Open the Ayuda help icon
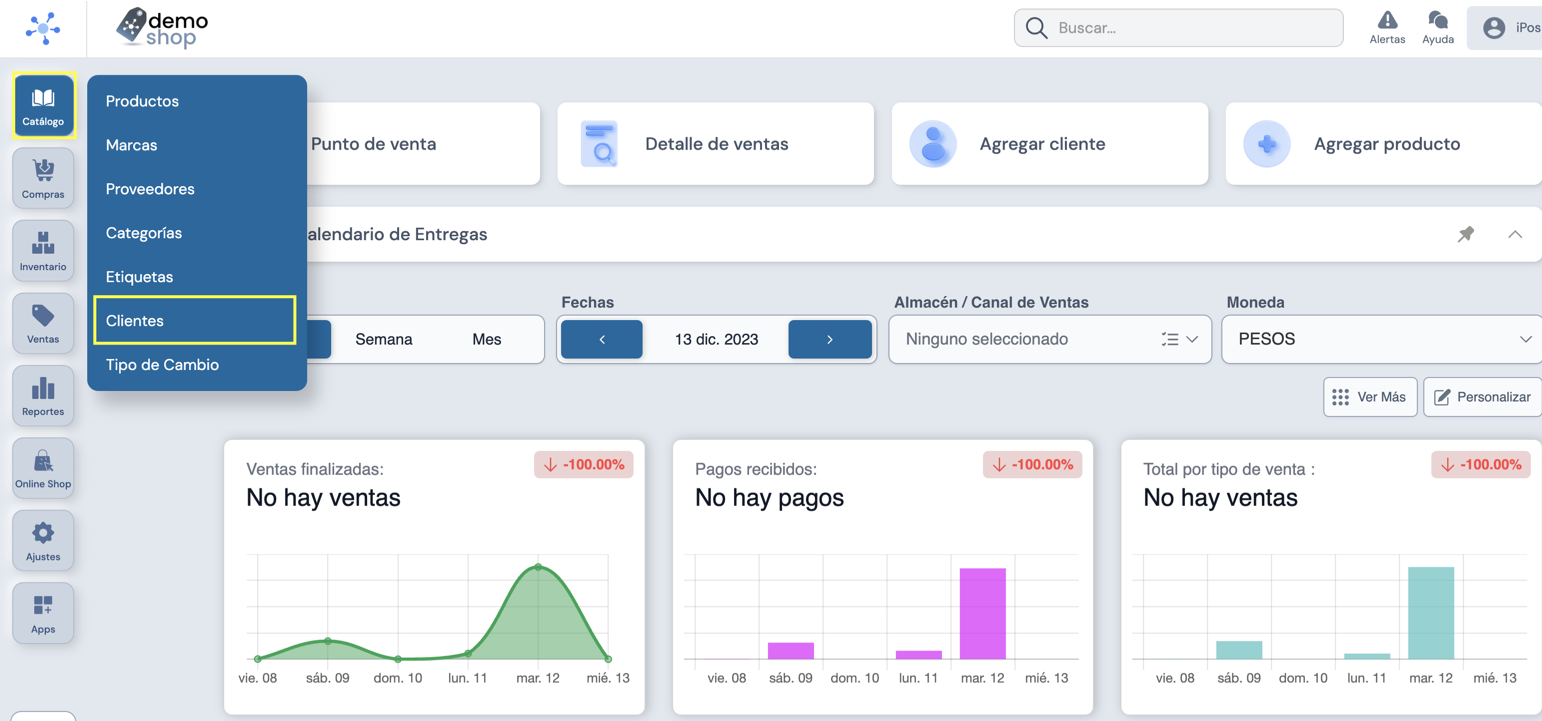 1438,28
